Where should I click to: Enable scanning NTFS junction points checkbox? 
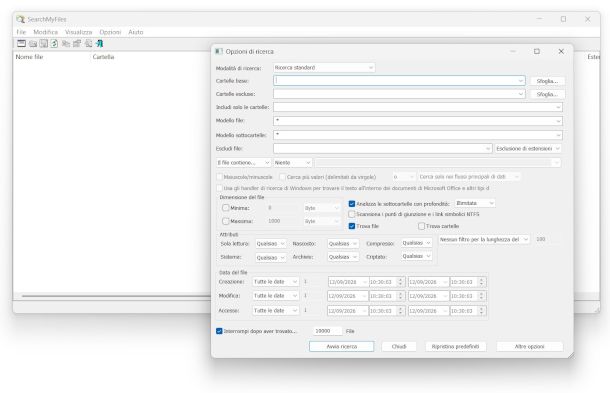coord(352,214)
